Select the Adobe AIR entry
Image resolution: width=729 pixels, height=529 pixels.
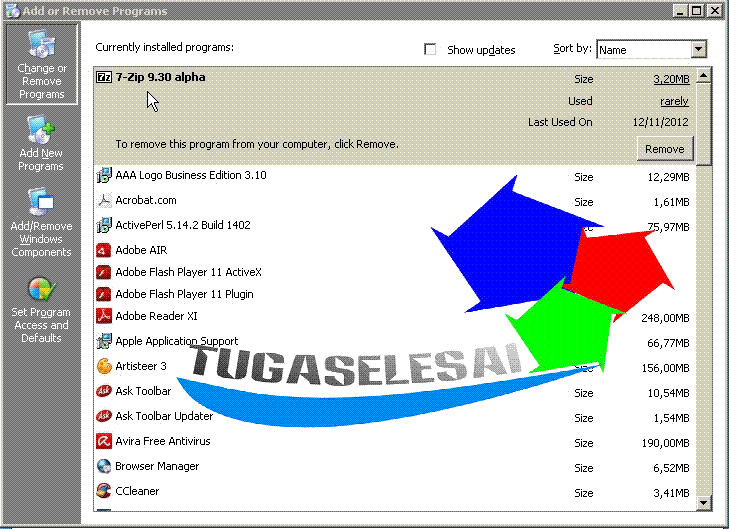(x=394, y=250)
